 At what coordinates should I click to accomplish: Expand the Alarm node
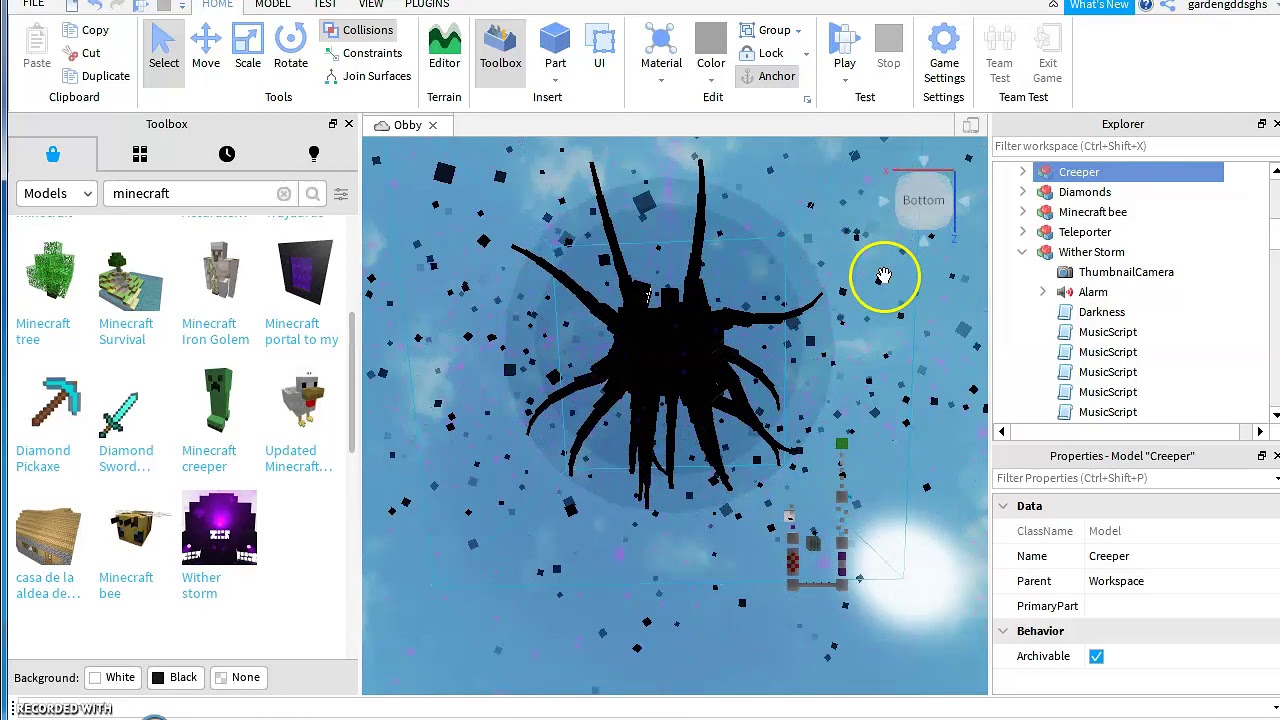point(1042,292)
